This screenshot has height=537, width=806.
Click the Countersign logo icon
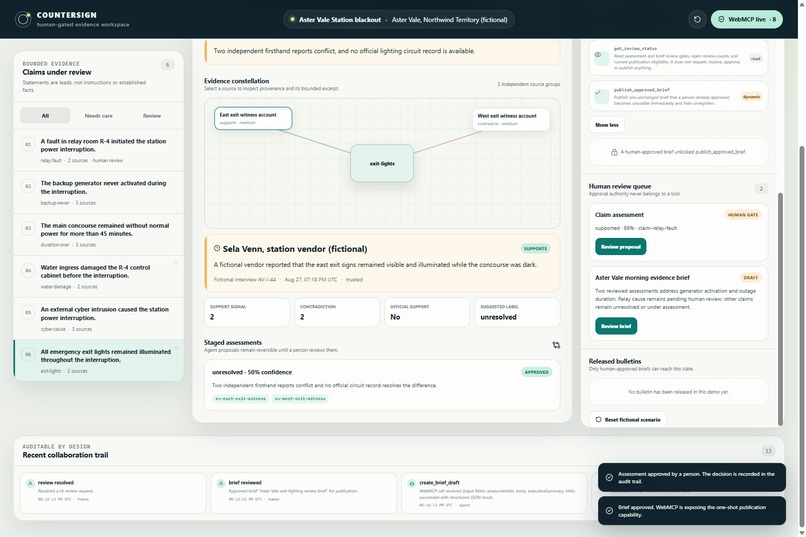pos(23,20)
